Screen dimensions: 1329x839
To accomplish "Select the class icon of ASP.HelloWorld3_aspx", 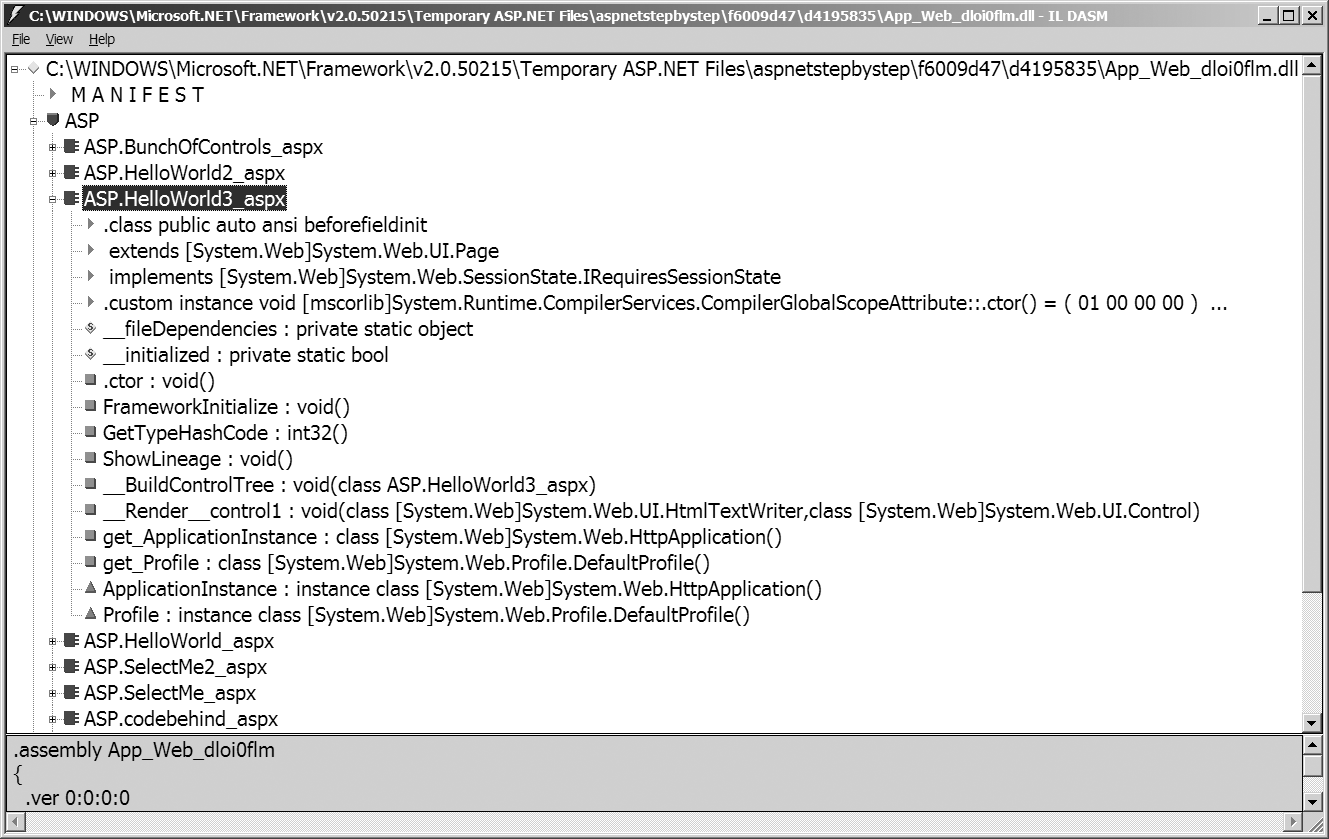I will (x=70, y=199).
